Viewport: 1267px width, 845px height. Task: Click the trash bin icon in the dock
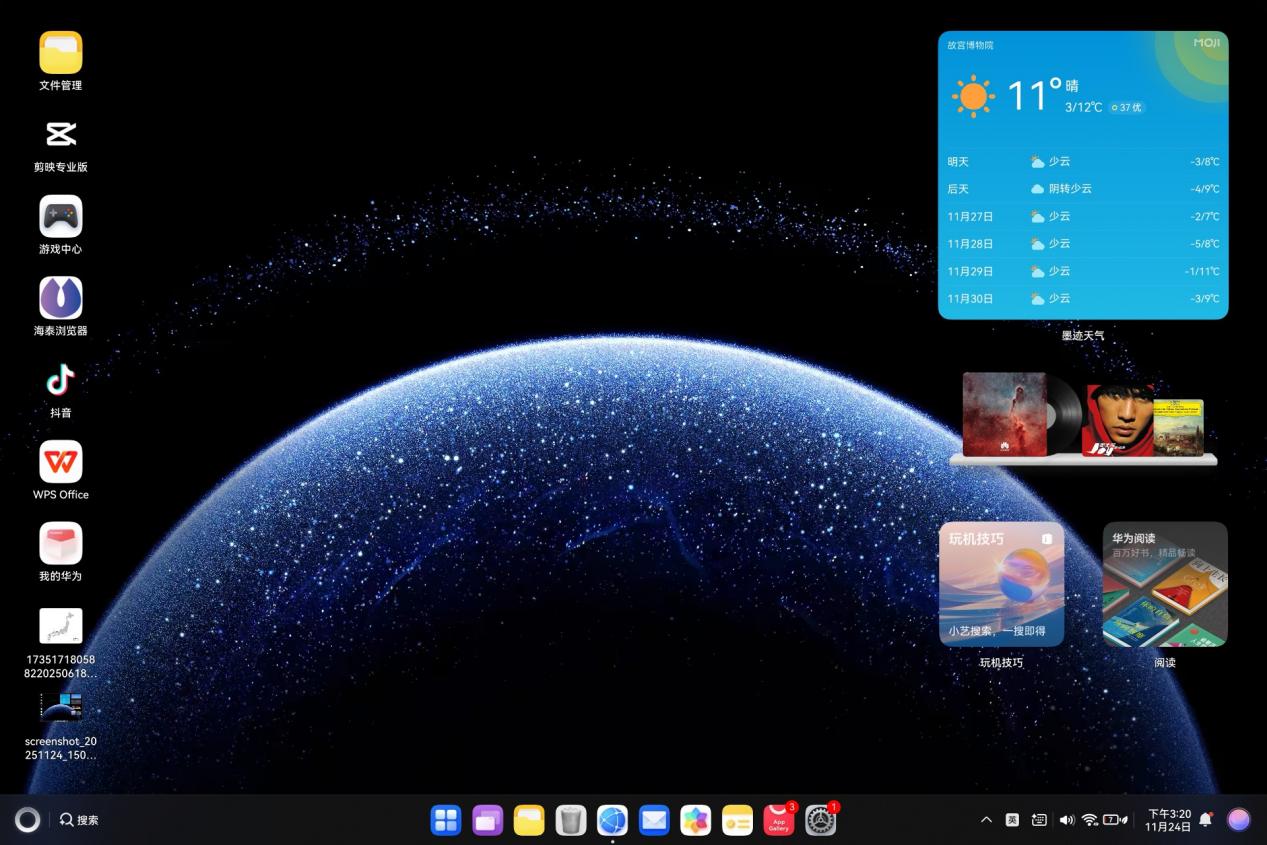(x=571, y=820)
